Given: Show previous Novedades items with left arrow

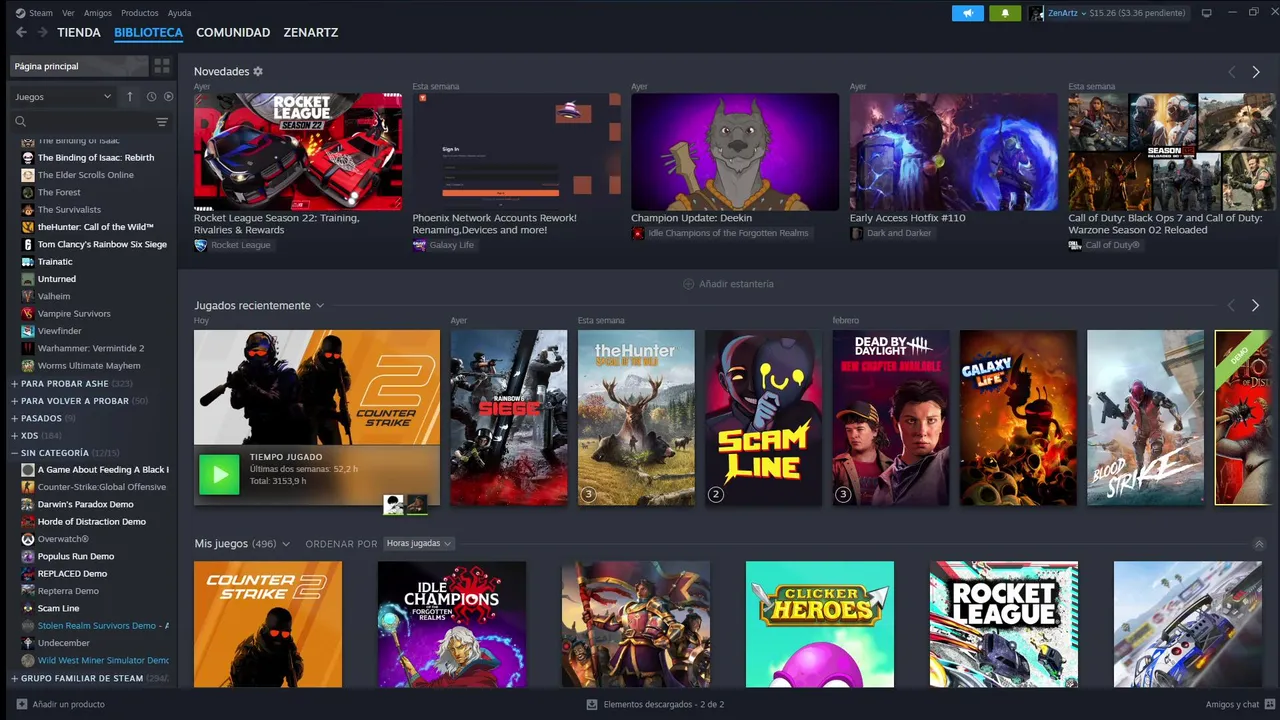Looking at the screenshot, I should pos(1231,72).
